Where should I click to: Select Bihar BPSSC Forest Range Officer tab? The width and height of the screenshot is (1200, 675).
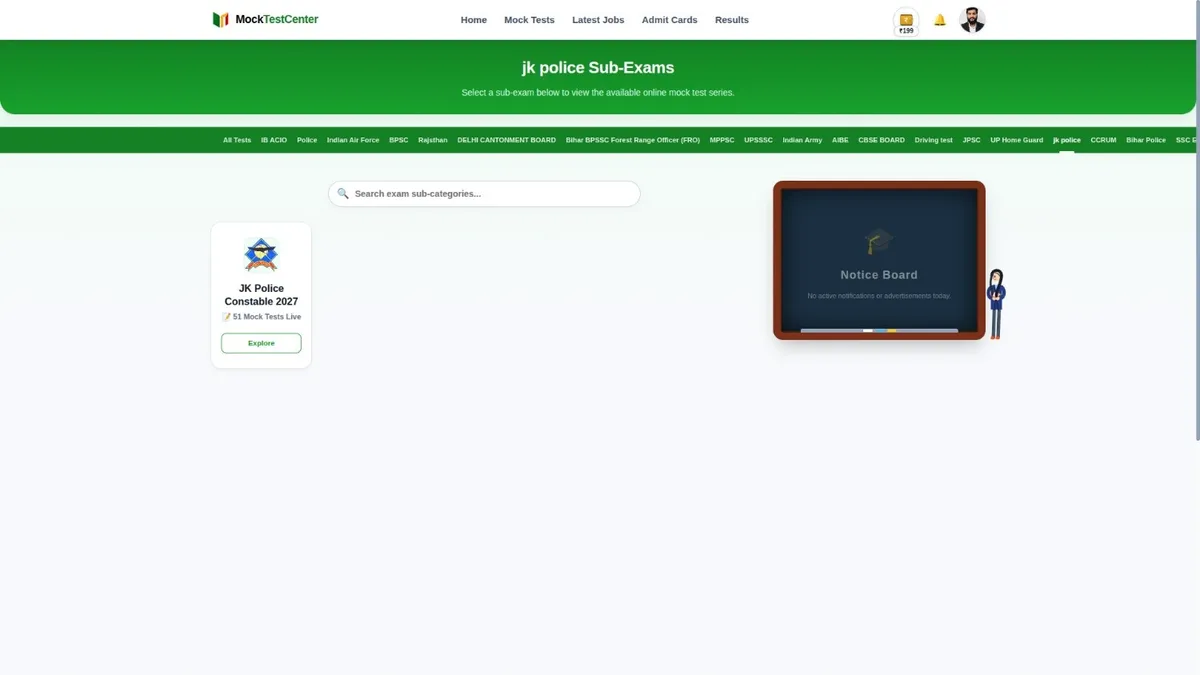[633, 140]
